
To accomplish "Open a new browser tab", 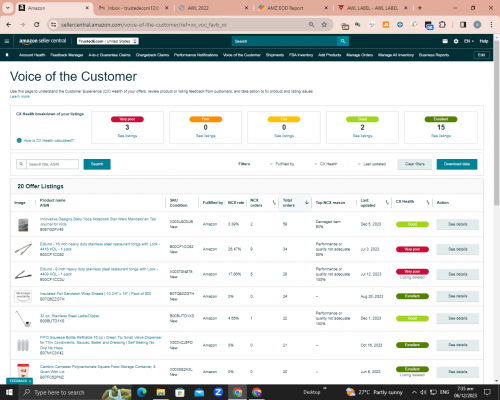I will coord(420,8).
